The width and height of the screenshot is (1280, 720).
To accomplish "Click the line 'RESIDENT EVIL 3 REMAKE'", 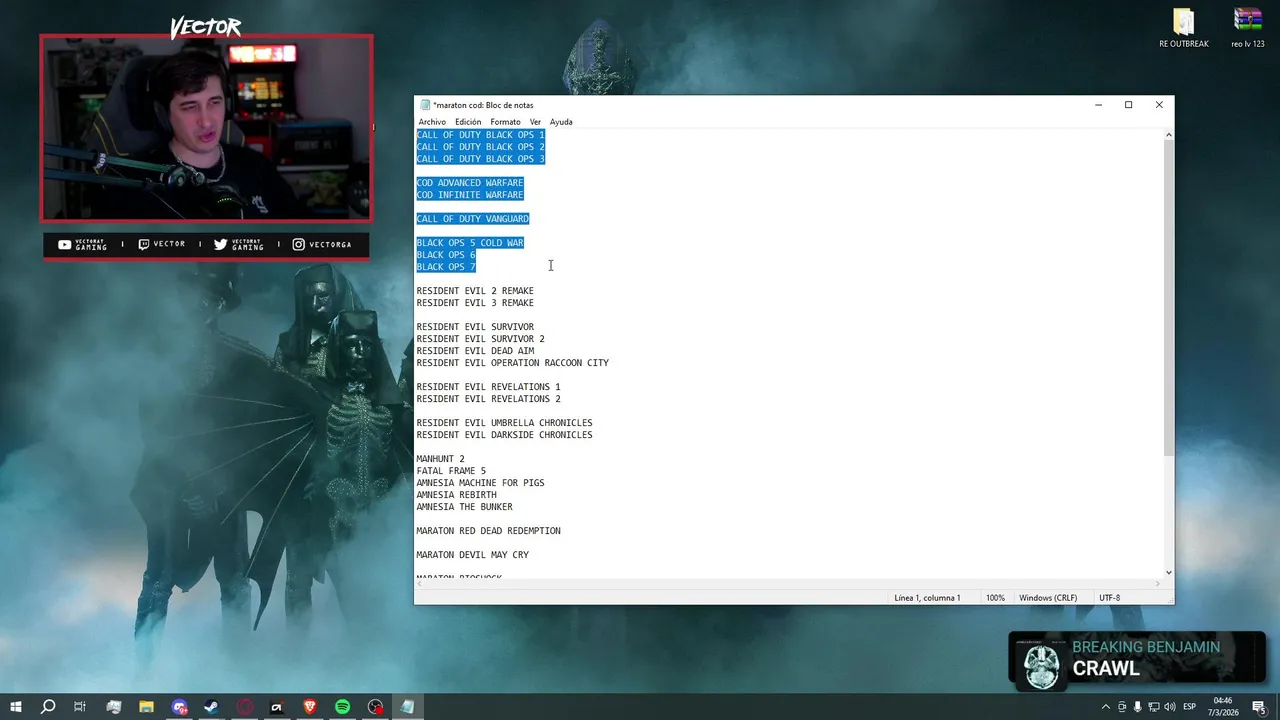I will point(475,303).
